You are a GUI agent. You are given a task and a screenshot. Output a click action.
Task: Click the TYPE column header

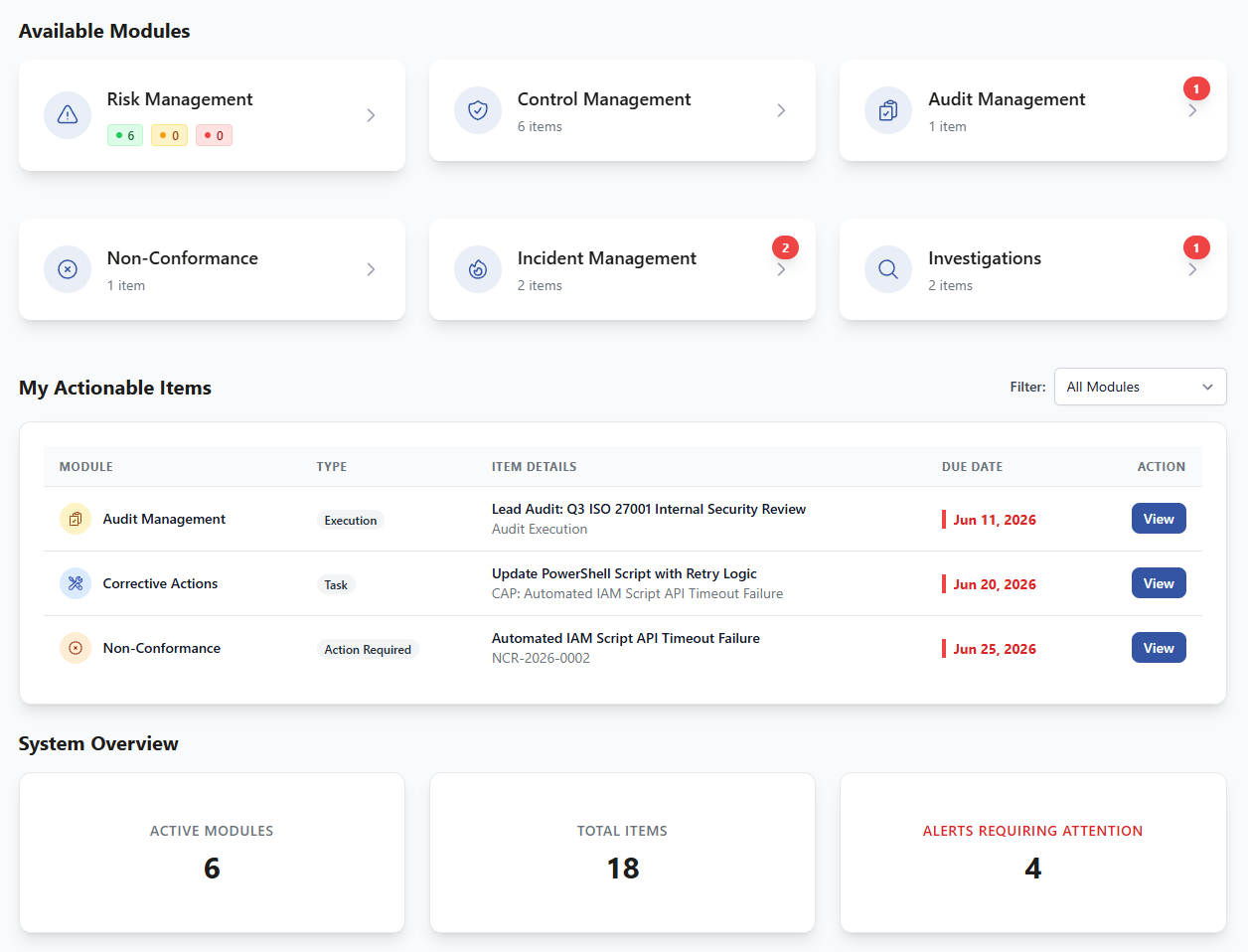[x=332, y=466]
